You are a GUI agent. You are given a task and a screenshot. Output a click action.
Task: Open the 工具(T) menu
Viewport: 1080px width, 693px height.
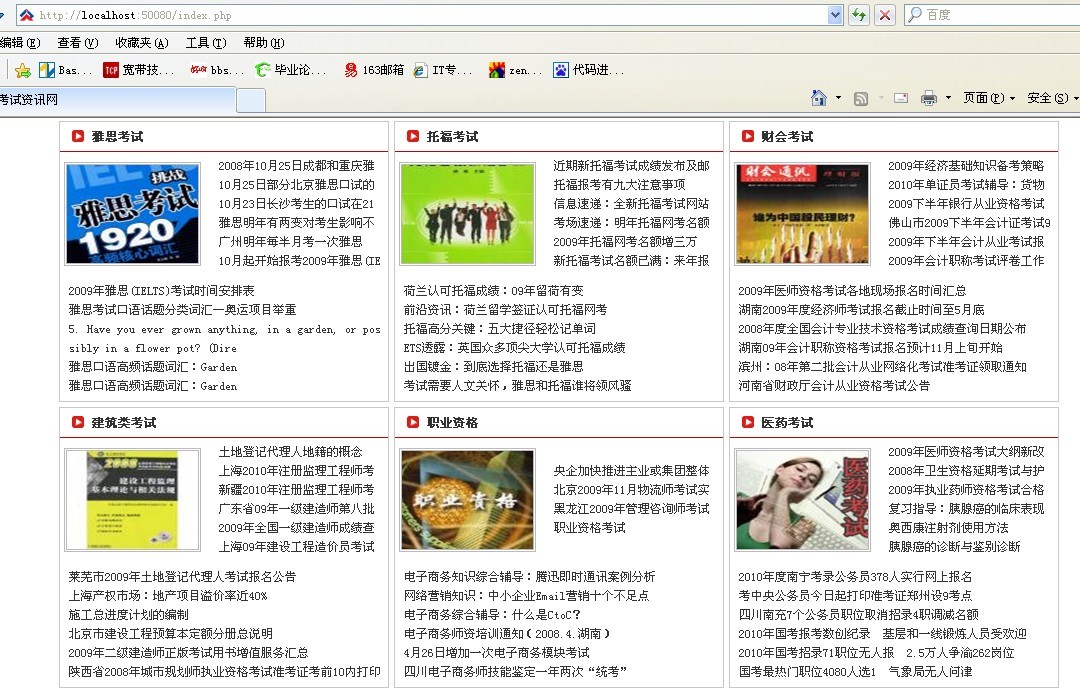tap(204, 43)
